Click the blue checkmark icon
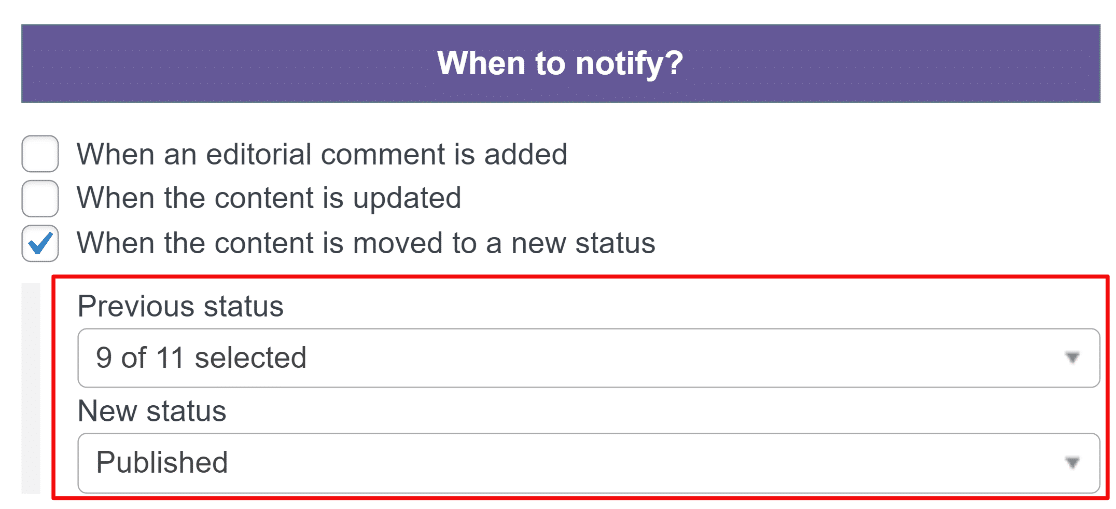The height and width of the screenshot is (509, 1116). tap(41, 243)
